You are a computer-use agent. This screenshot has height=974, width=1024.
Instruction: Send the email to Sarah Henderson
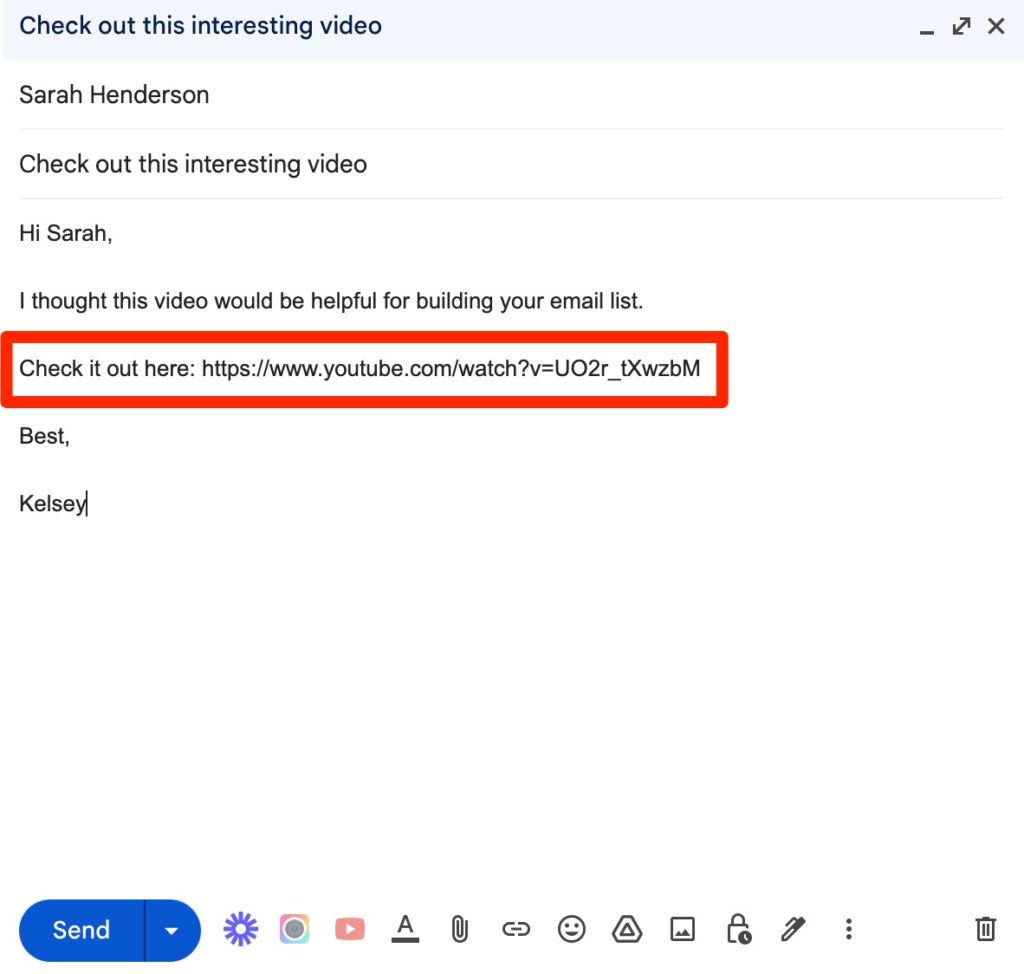80,929
